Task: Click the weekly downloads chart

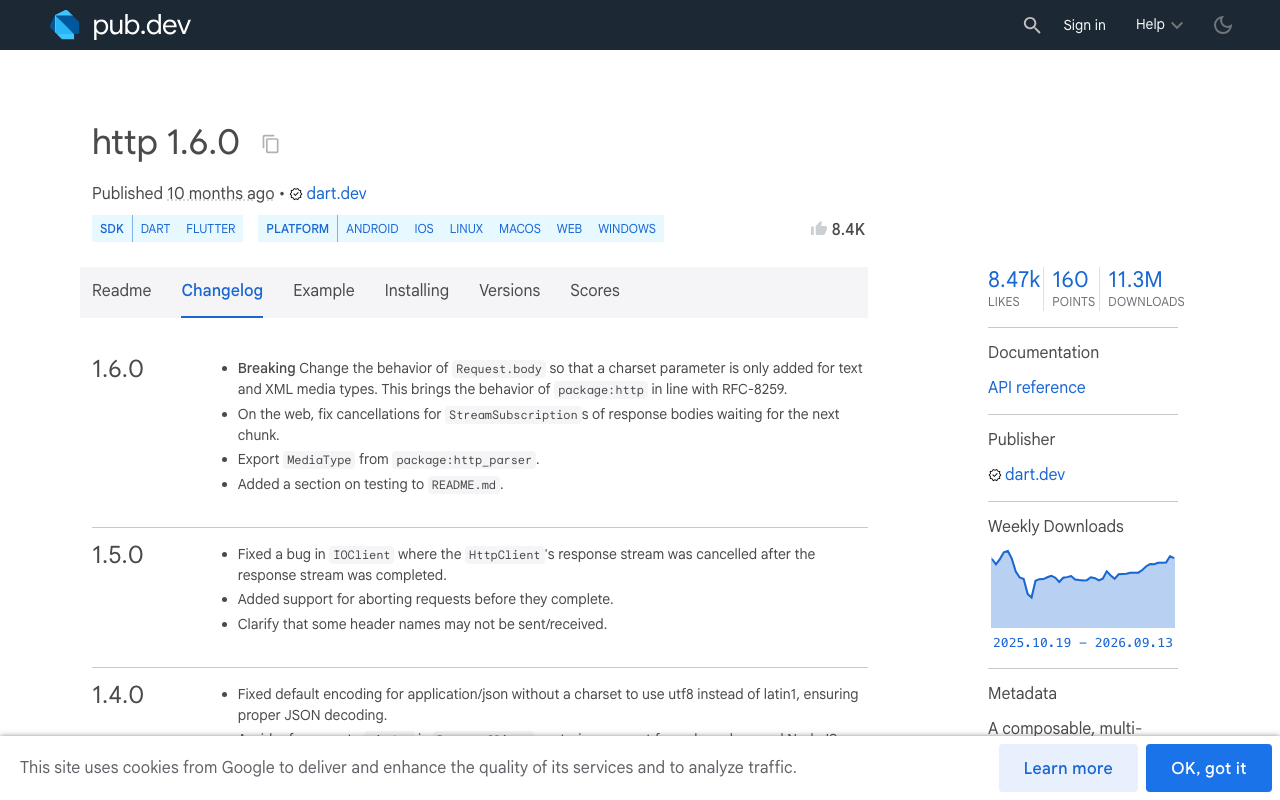Action: [1083, 589]
